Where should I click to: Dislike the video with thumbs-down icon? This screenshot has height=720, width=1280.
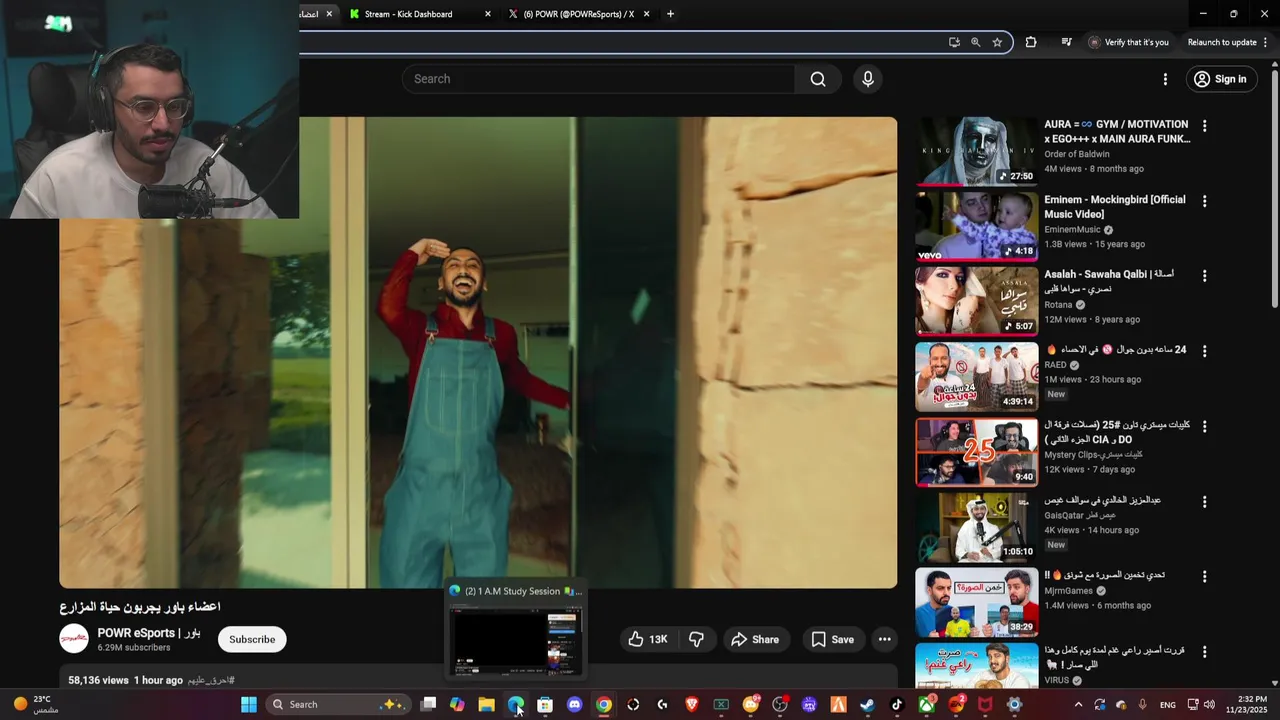click(697, 639)
